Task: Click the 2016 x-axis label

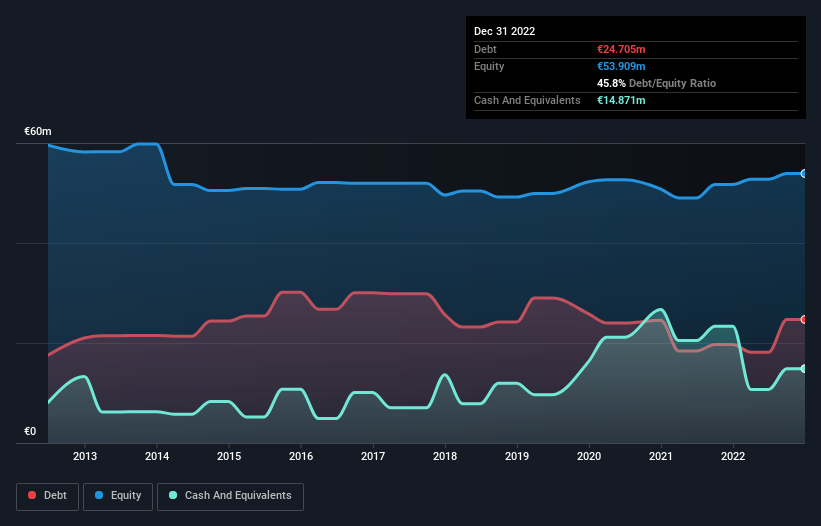Action: [x=301, y=456]
